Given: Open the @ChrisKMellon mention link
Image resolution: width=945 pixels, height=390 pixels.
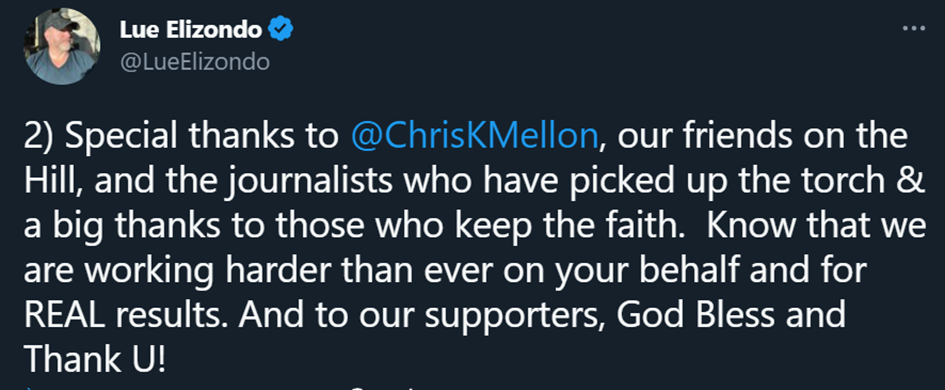Looking at the screenshot, I should coord(473,137).
